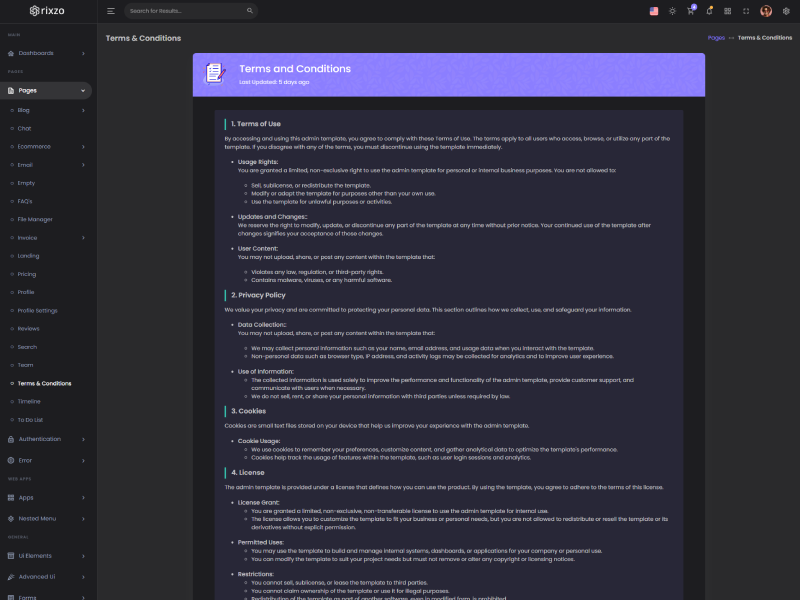Open the user profile avatar menu
The height and width of the screenshot is (600, 800).
tap(766, 11)
